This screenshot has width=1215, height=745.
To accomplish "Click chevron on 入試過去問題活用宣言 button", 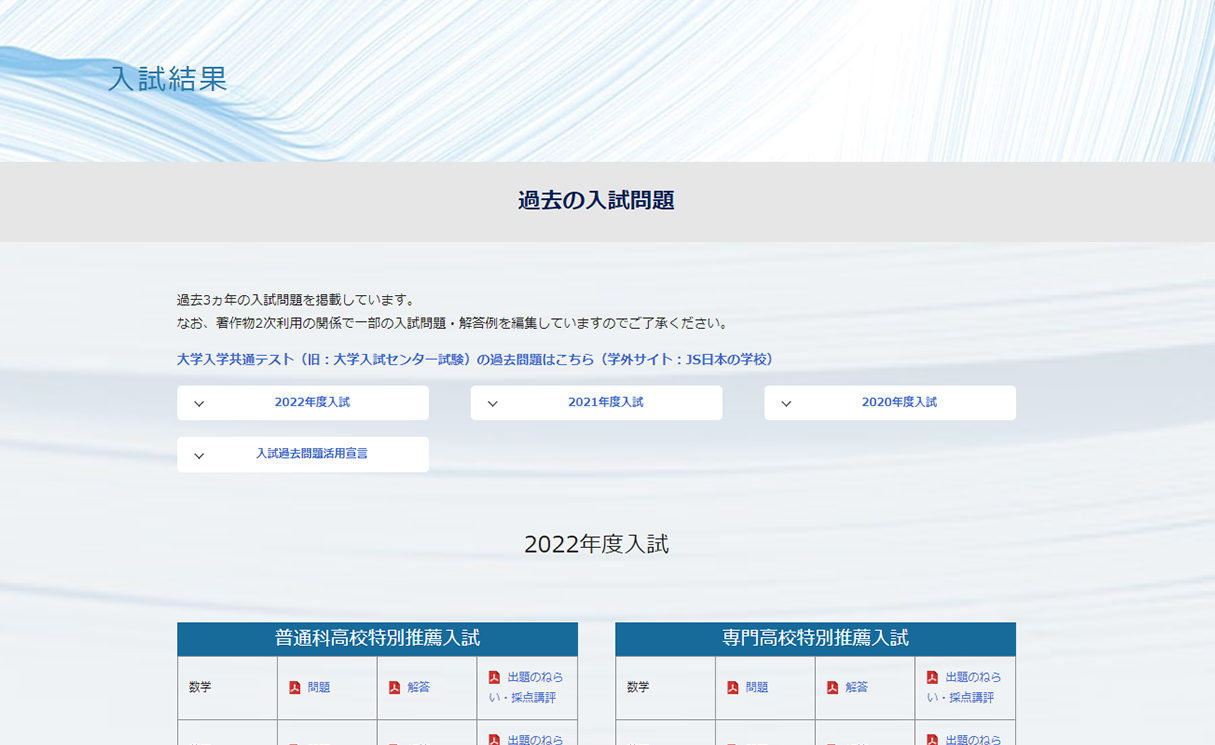I will coord(199,456).
